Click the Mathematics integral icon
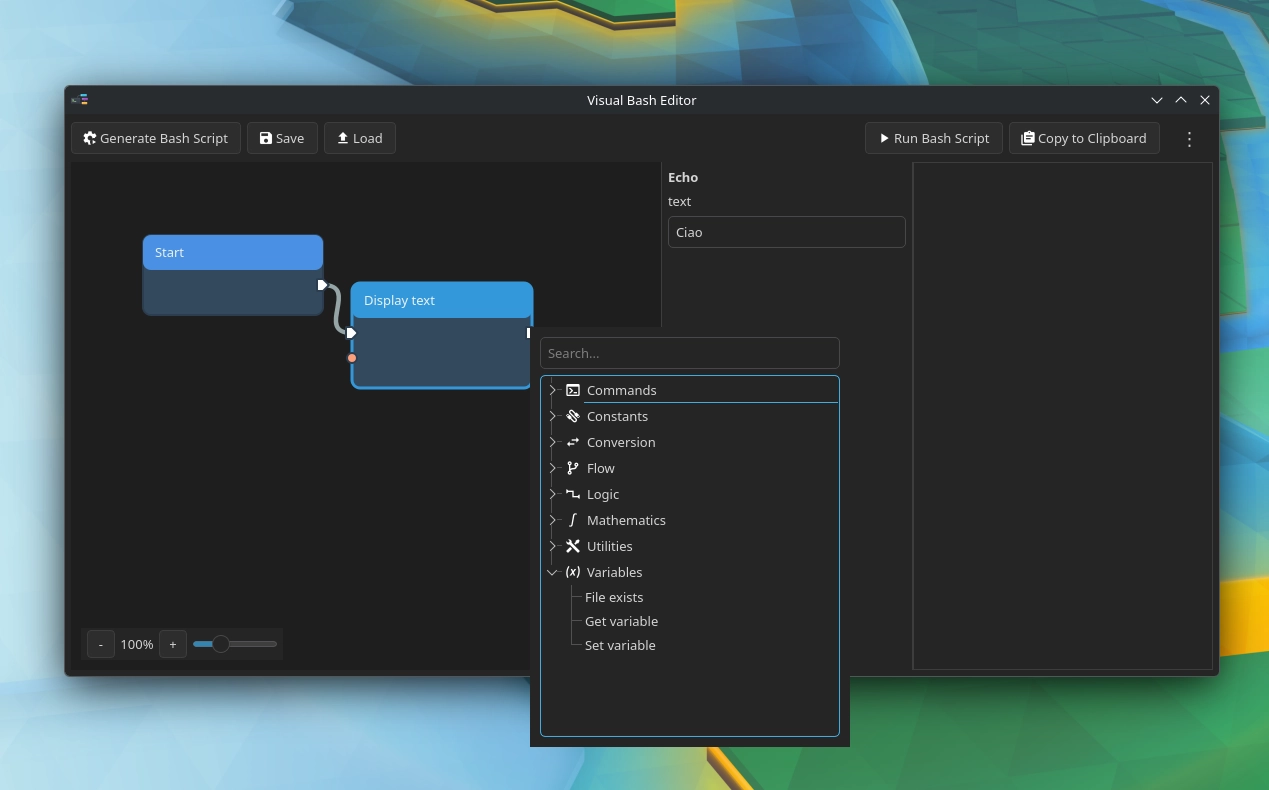 (x=573, y=520)
